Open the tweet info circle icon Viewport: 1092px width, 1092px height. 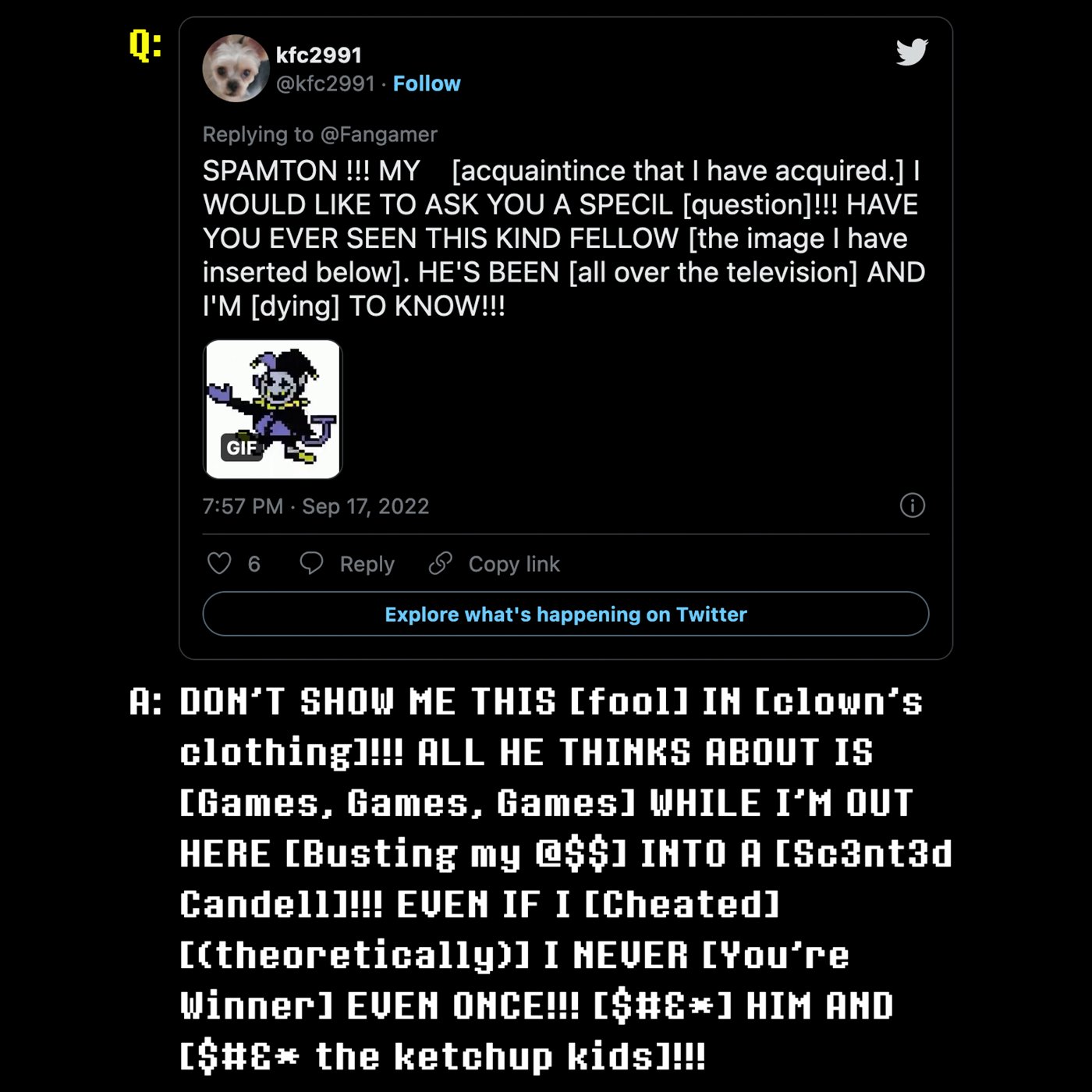click(912, 505)
